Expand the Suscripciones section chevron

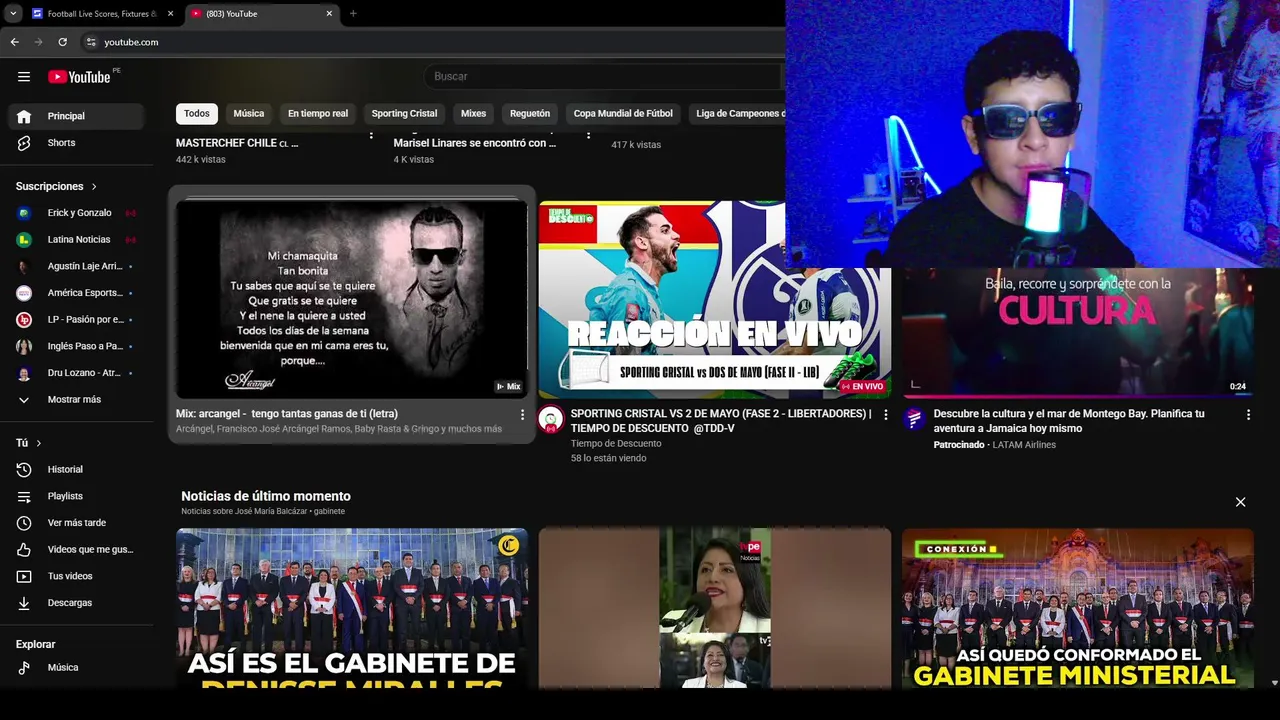point(95,187)
